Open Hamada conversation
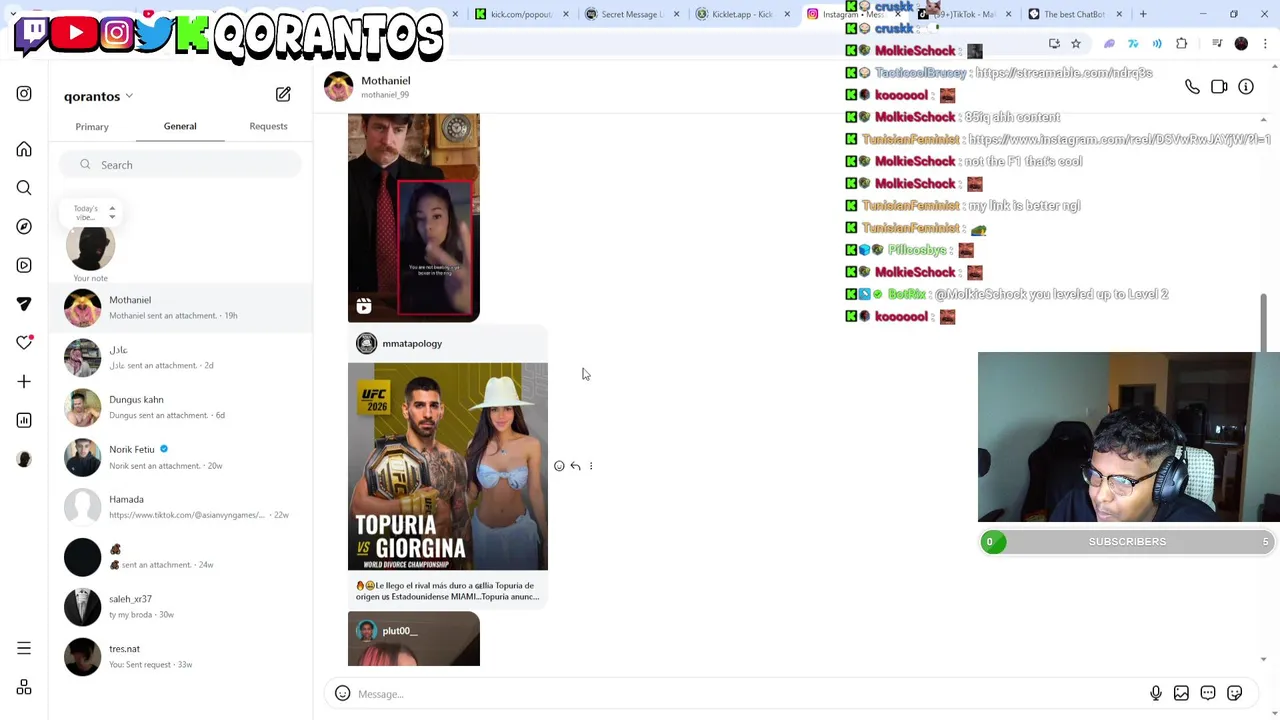The image size is (1280, 720). click(x=180, y=507)
